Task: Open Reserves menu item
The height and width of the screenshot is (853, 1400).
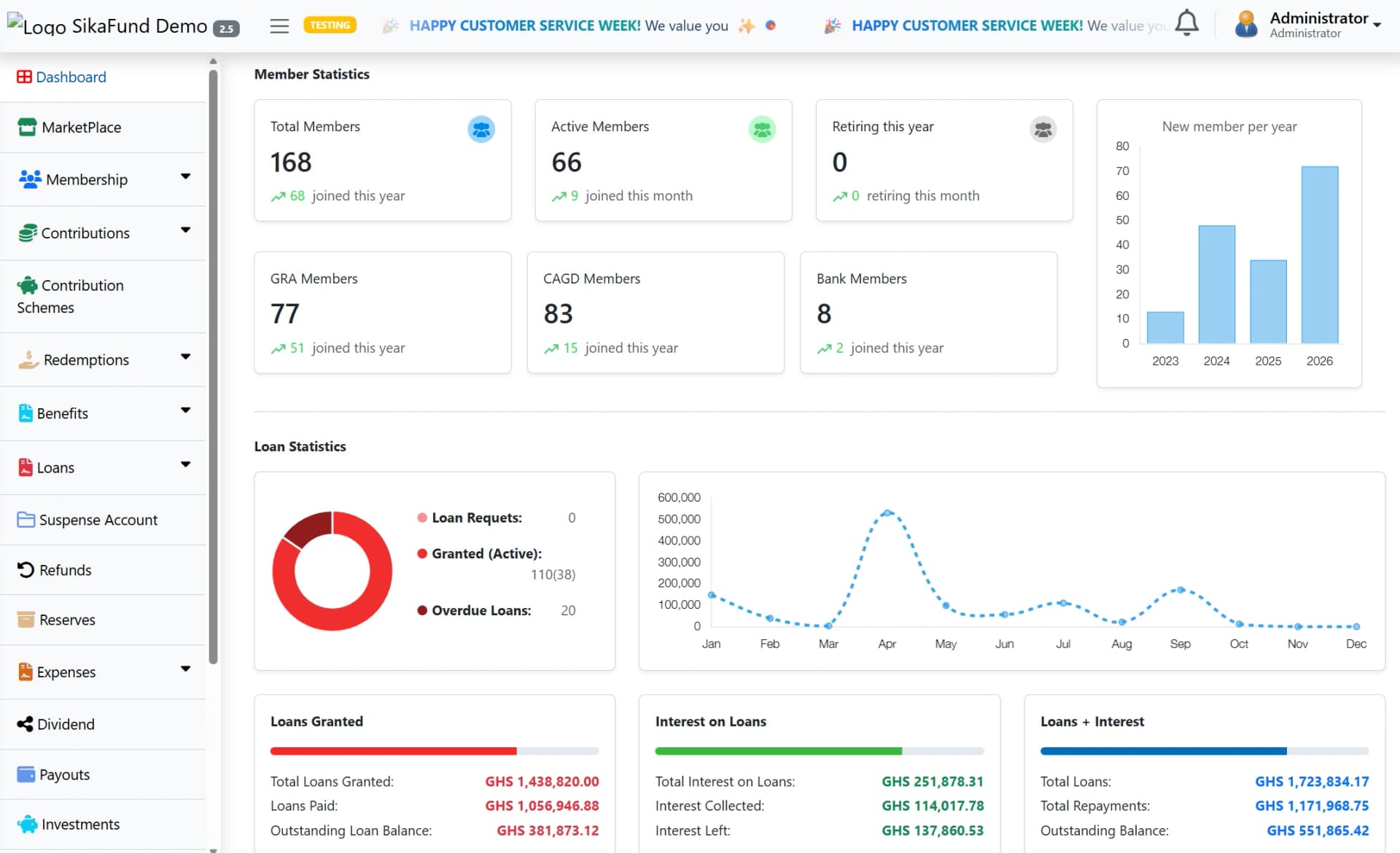Action: click(103, 620)
